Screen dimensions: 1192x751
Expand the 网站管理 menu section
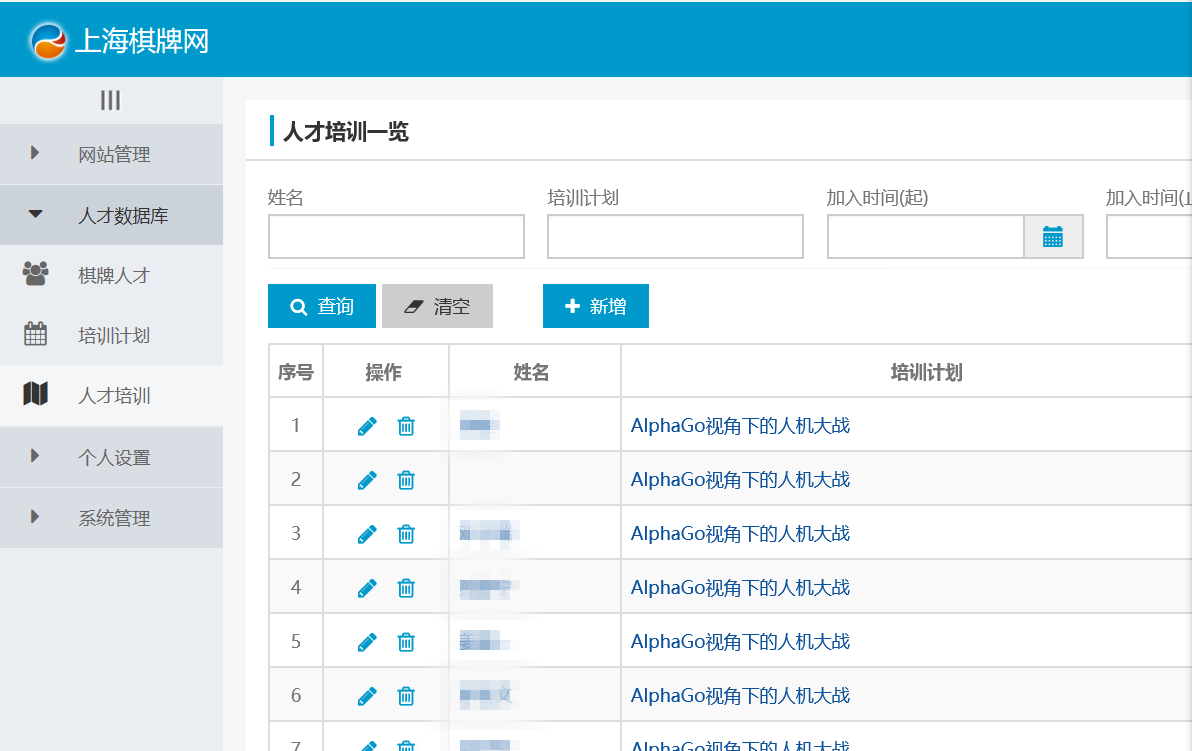coord(112,154)
